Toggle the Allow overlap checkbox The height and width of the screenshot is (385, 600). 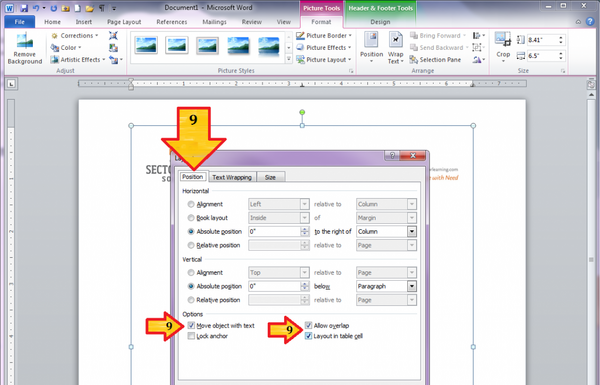(x=308, y=326)
